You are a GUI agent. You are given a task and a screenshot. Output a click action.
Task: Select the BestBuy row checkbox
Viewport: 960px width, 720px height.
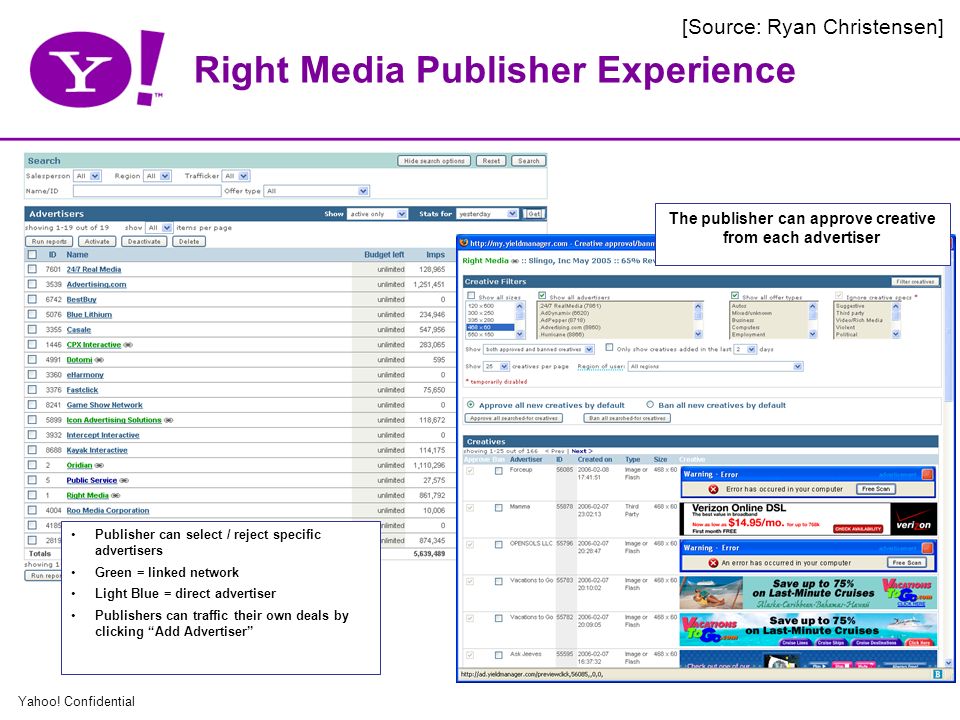point(32,299)
